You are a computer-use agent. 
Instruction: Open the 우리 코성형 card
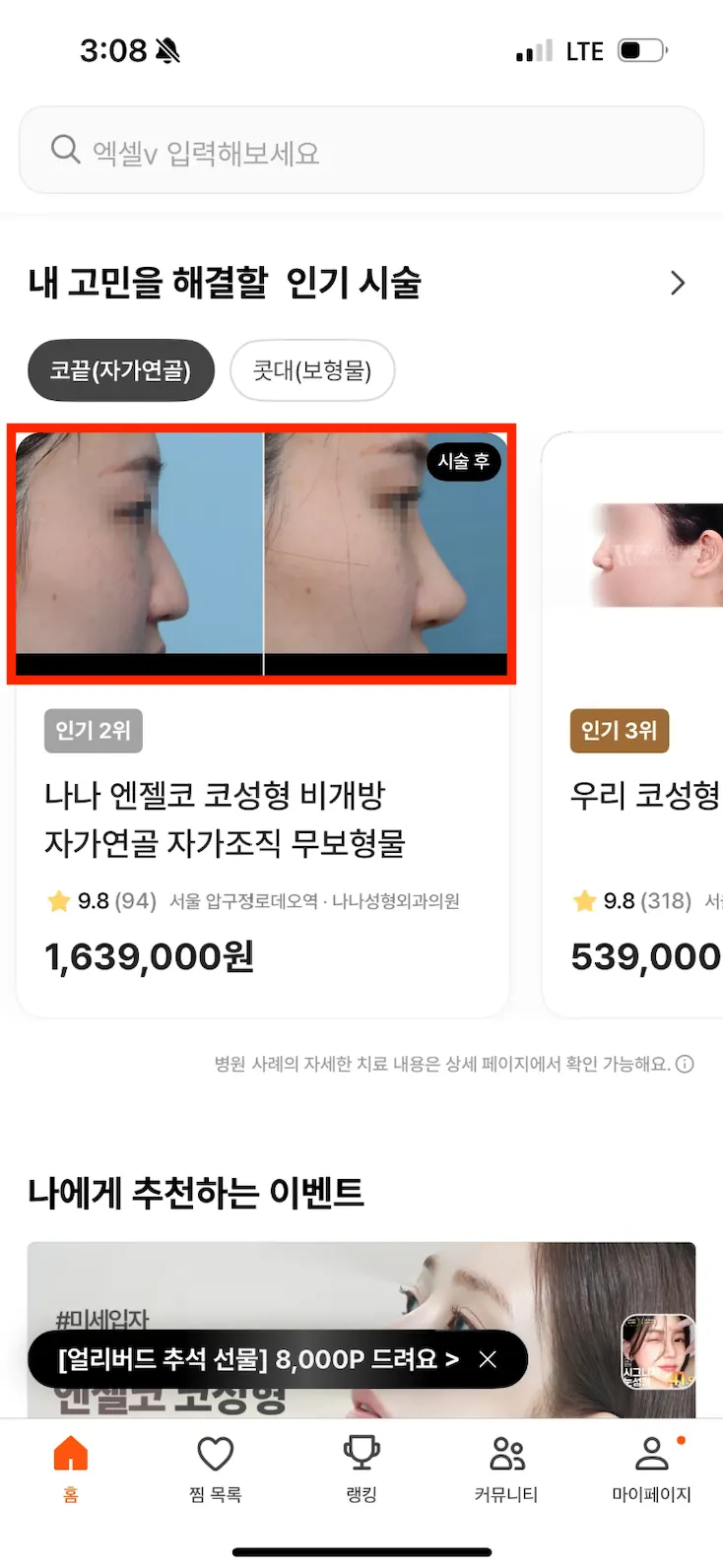pos(645,795)
